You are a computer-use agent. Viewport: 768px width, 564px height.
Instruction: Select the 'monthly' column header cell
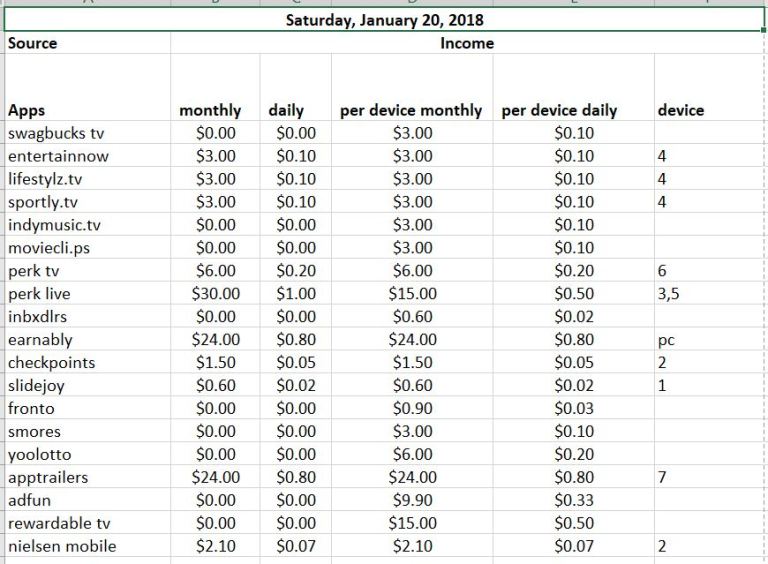pyautogui.click(x=210, y=110)
